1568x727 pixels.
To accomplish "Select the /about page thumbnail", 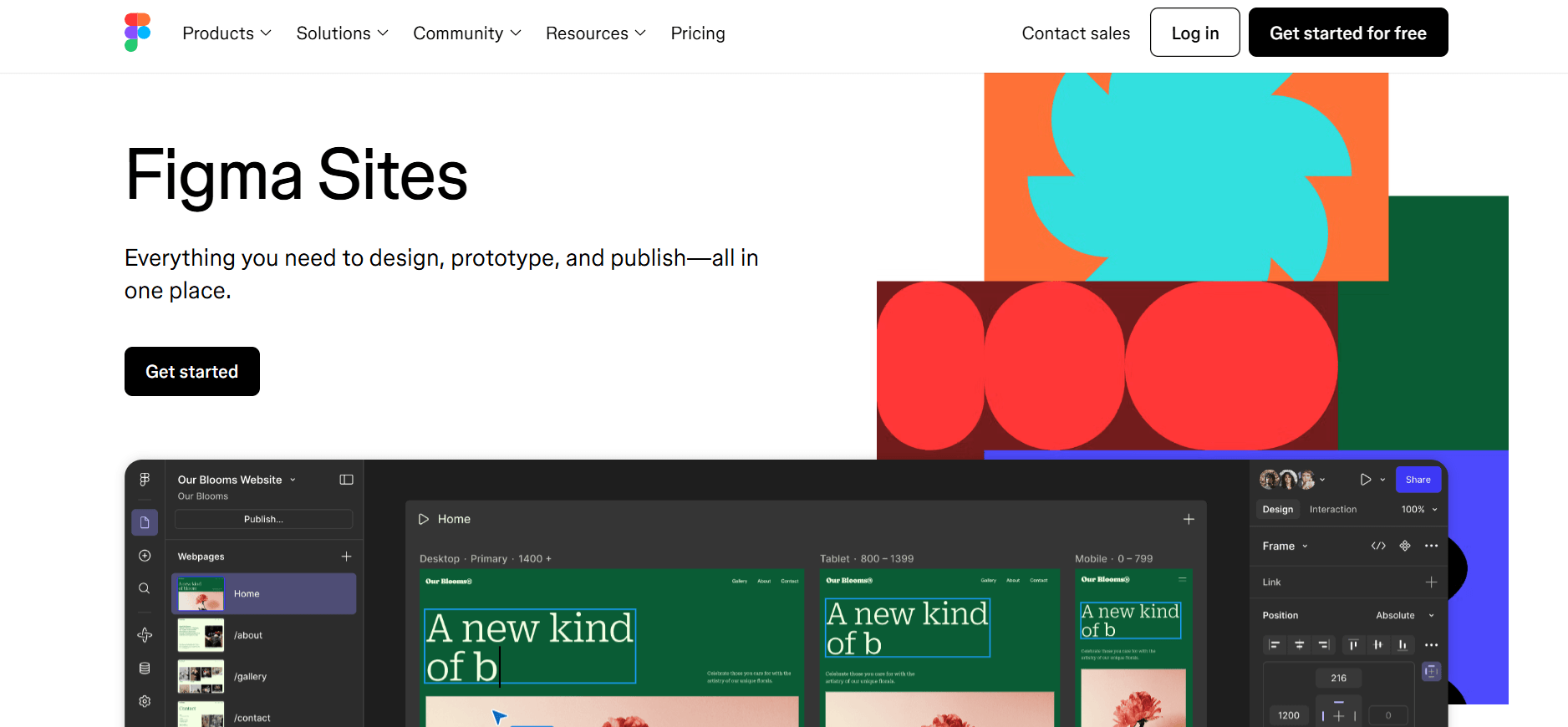I will point(201,635).
